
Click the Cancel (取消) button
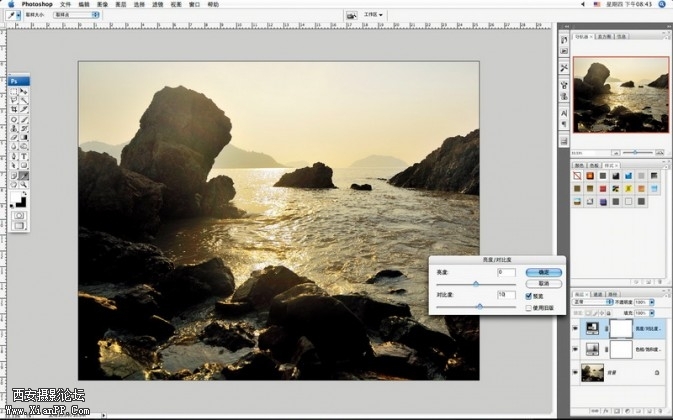click(x=544, y=283)
